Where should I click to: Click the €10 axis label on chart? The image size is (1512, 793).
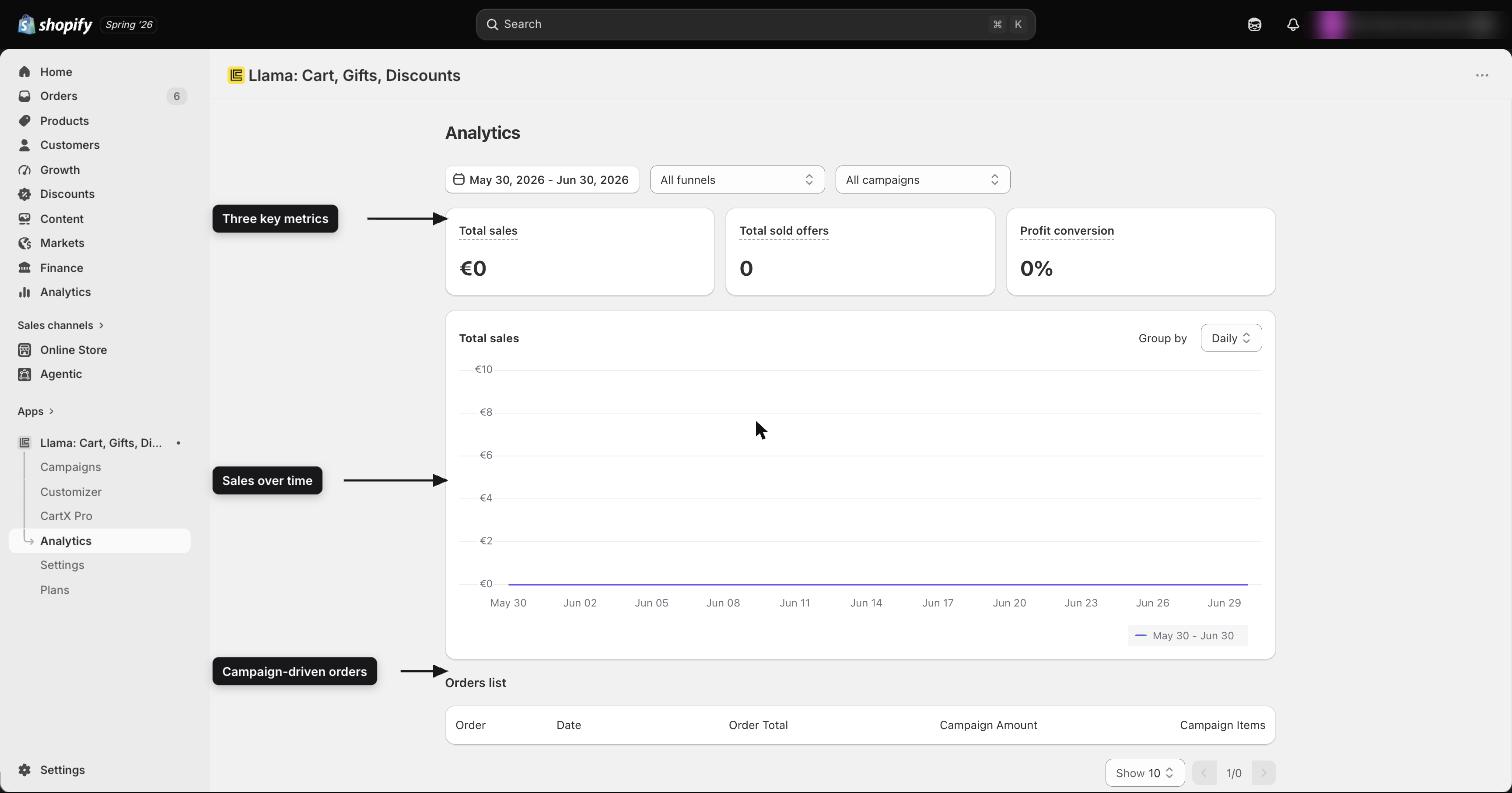coord(484,370)
